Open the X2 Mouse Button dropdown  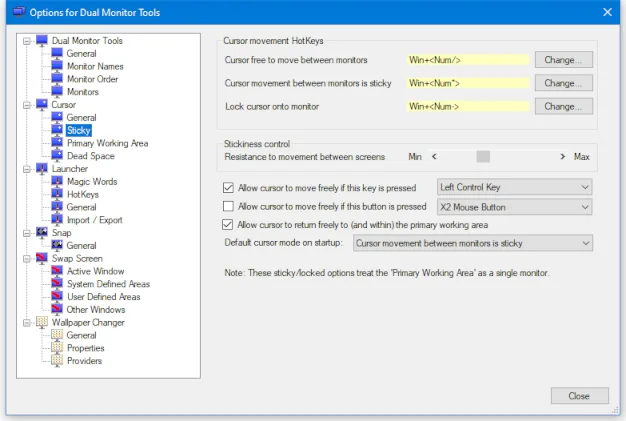514,207
